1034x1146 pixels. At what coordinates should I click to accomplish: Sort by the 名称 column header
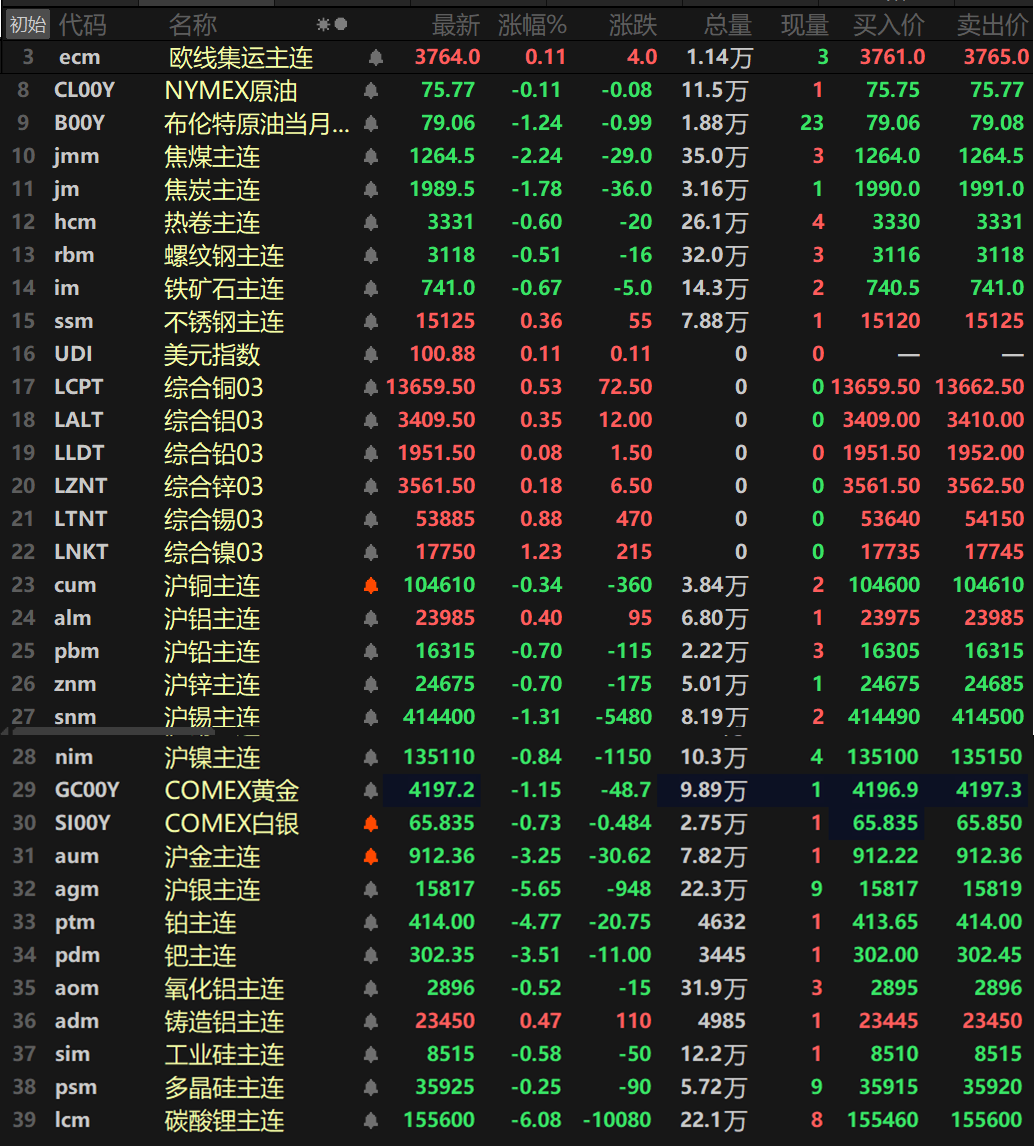click(x=193, y=25)
